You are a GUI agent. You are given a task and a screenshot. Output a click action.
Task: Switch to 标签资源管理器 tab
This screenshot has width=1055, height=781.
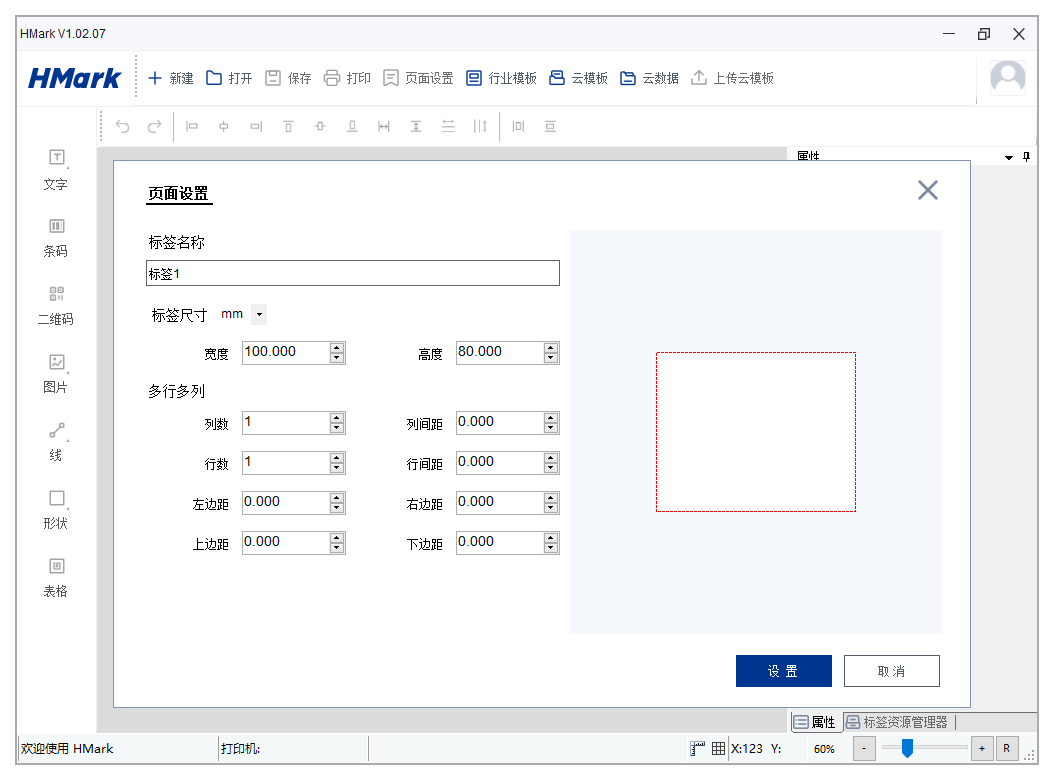click(x=897, y=722)
